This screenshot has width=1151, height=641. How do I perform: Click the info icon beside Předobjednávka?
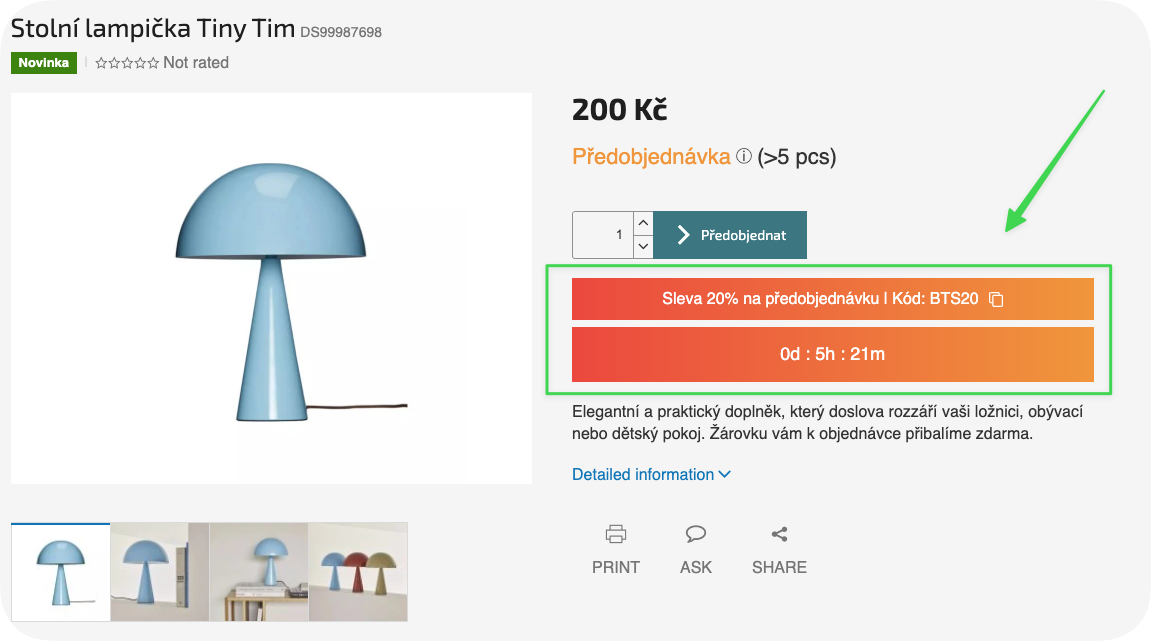click(744, 157)
